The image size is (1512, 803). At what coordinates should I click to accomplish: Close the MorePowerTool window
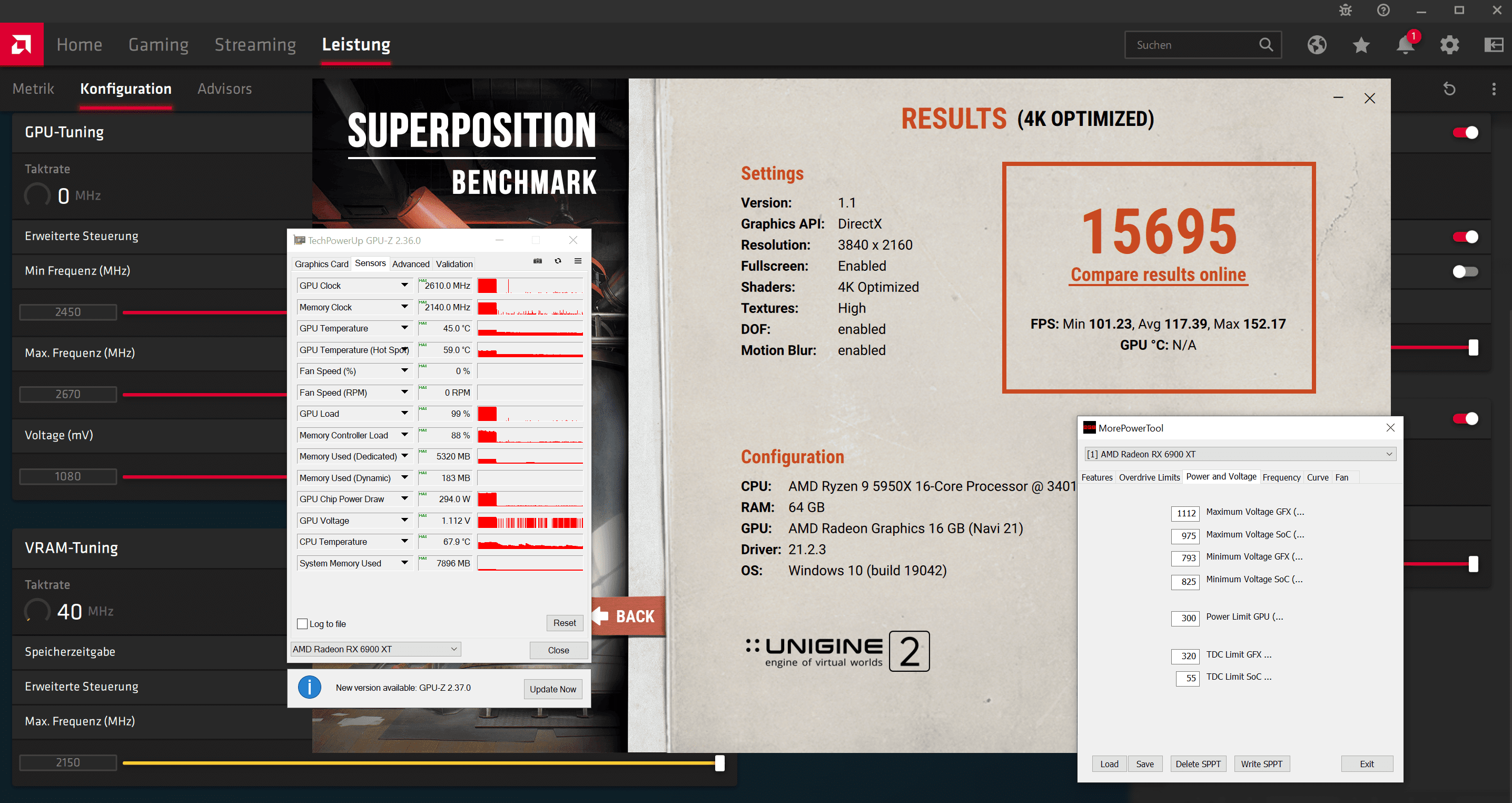pyautogui.click(x=1390, y=428)
